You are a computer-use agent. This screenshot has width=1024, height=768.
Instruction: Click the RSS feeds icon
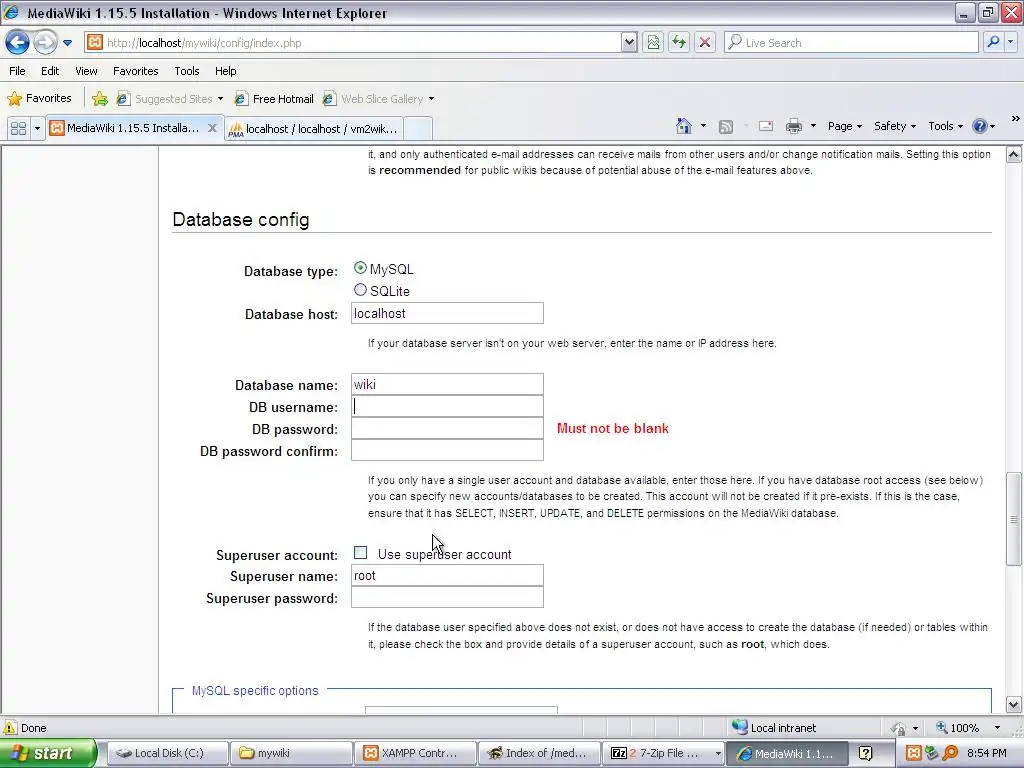(x=726, y=127)
